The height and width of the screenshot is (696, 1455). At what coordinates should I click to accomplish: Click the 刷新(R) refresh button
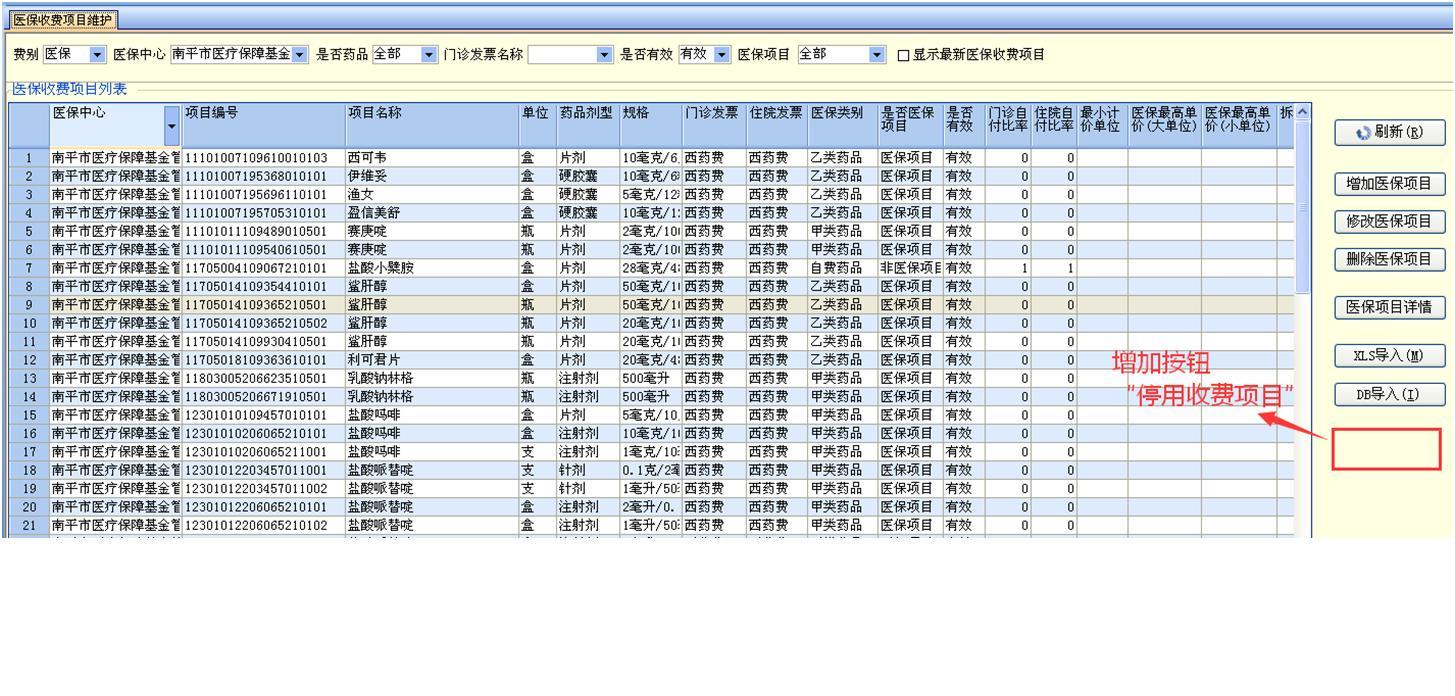(1391, 132)
